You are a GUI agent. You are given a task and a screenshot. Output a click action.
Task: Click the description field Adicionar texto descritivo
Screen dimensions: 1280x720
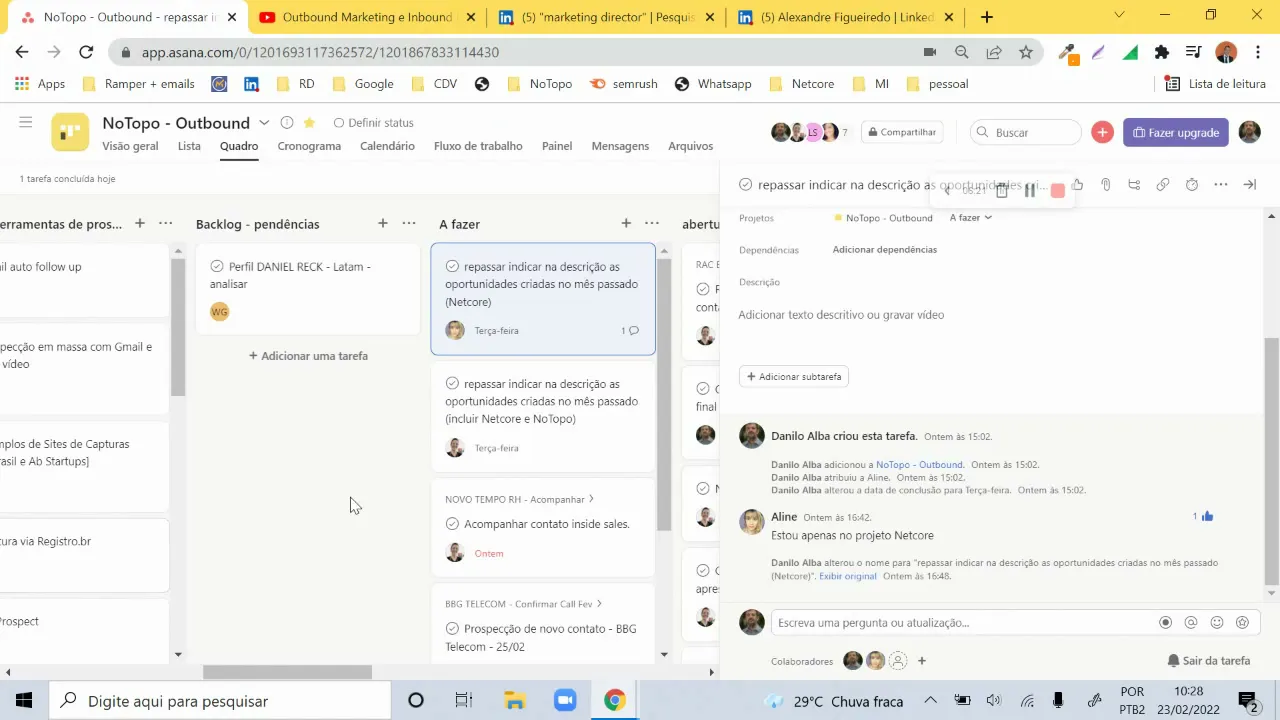(x=841, y=315)
